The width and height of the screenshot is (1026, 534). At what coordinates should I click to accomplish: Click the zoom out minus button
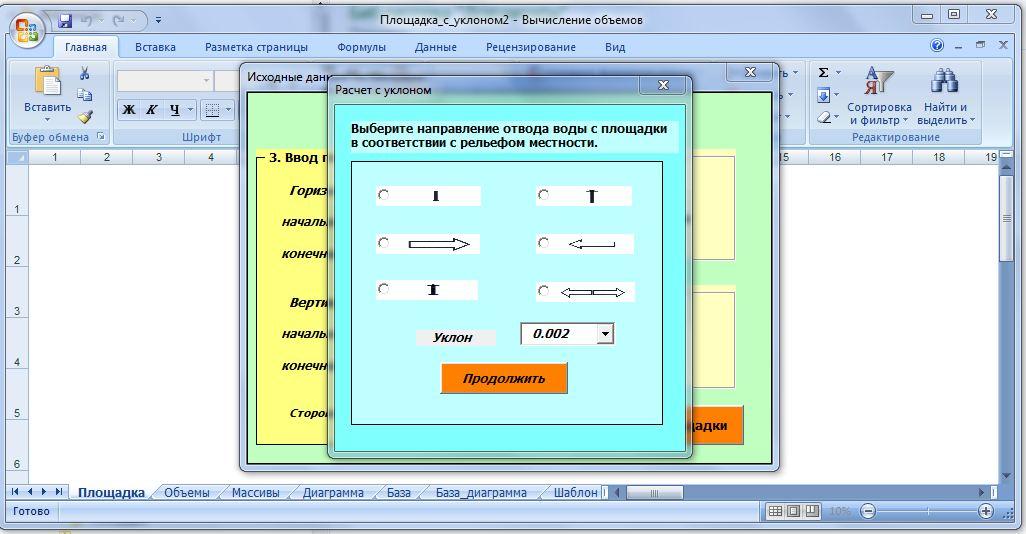click(x=868, y=511)
